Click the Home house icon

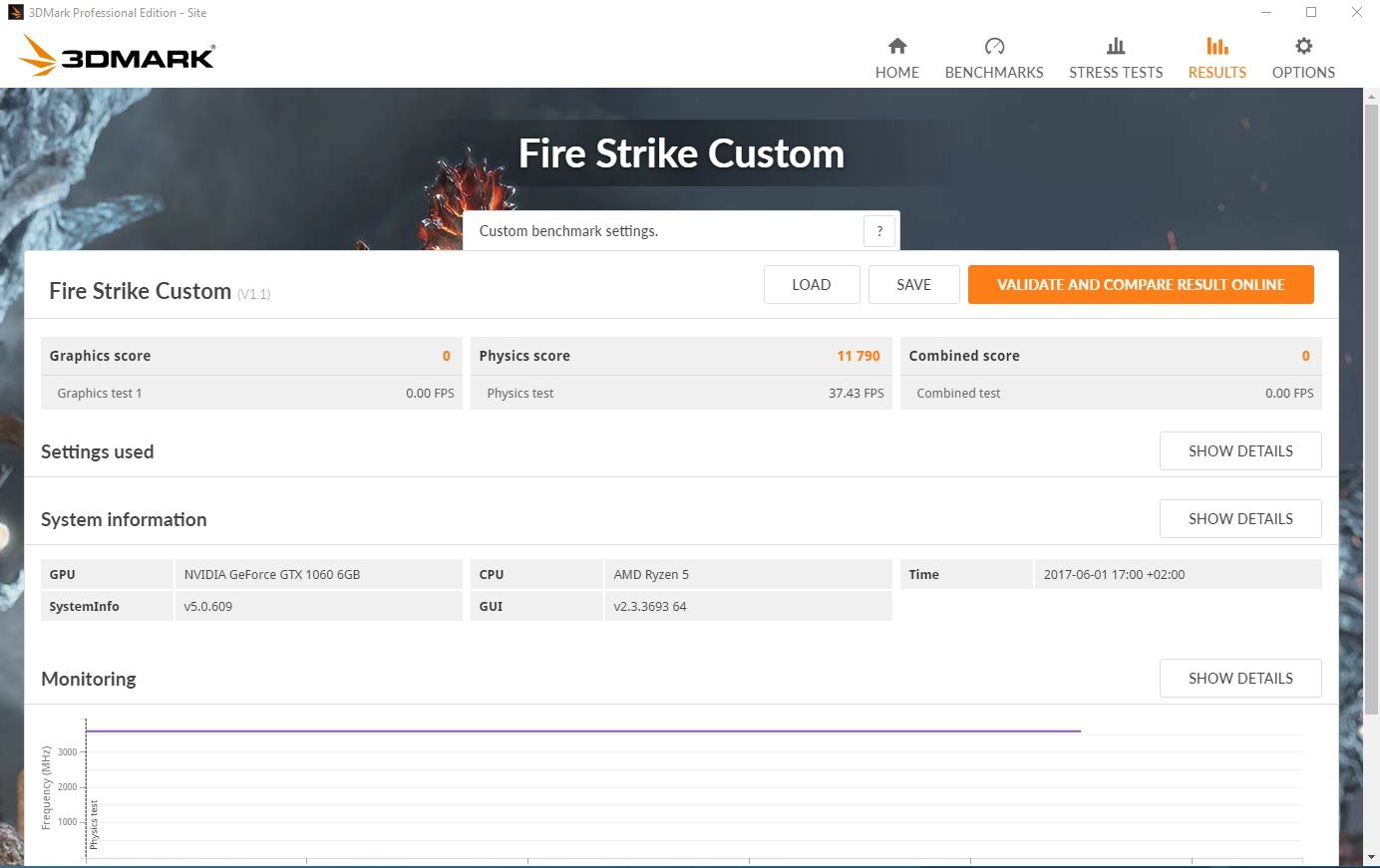(x=897, y=46)
